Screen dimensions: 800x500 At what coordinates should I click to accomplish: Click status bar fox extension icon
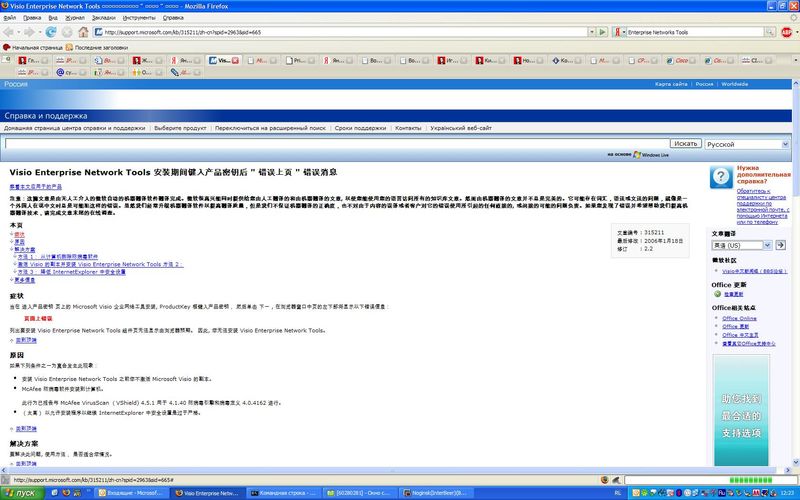point(605,480)
